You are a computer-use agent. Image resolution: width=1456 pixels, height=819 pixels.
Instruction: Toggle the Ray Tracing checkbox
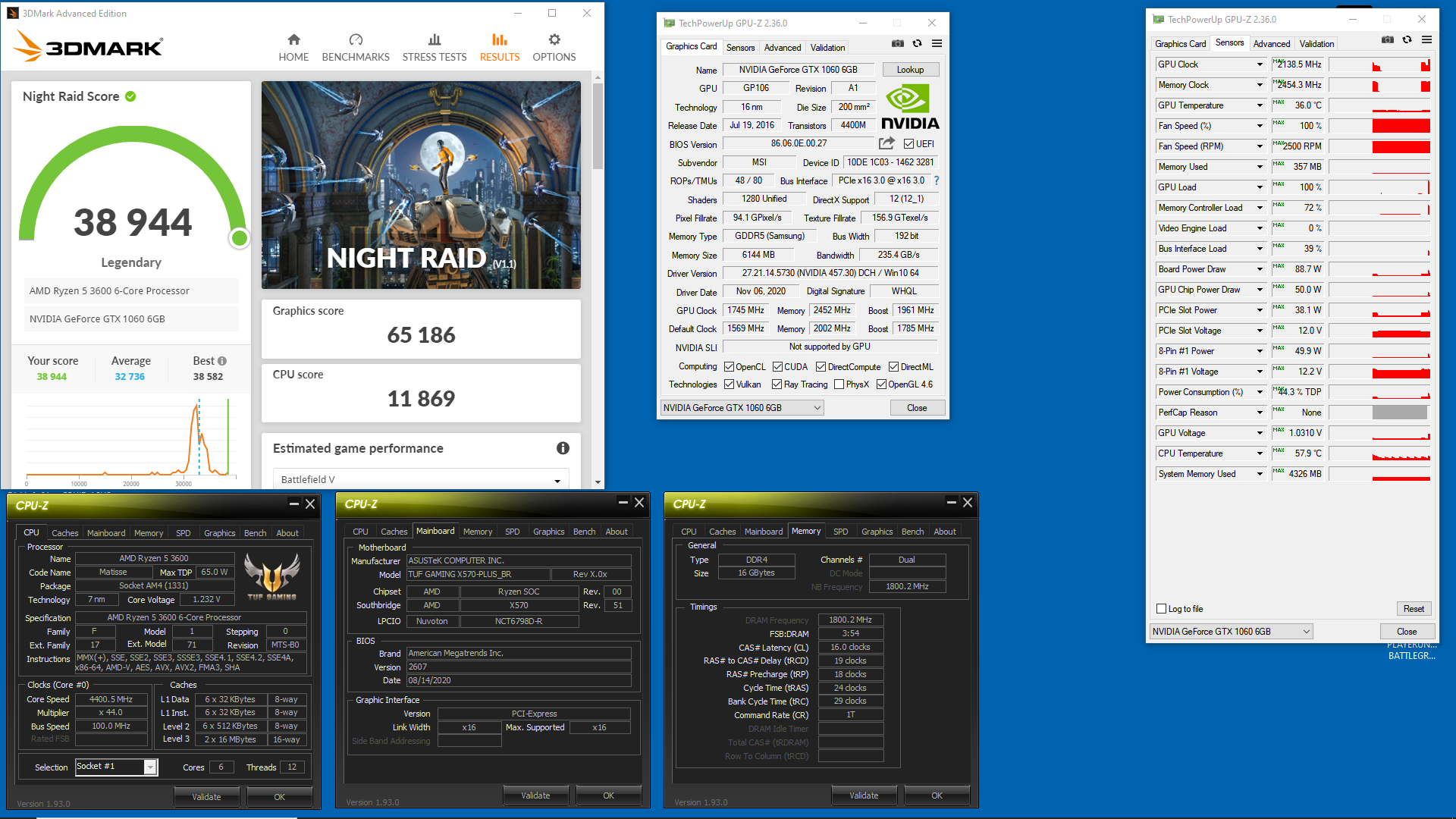pyautogui.click(x=777, y=384)
